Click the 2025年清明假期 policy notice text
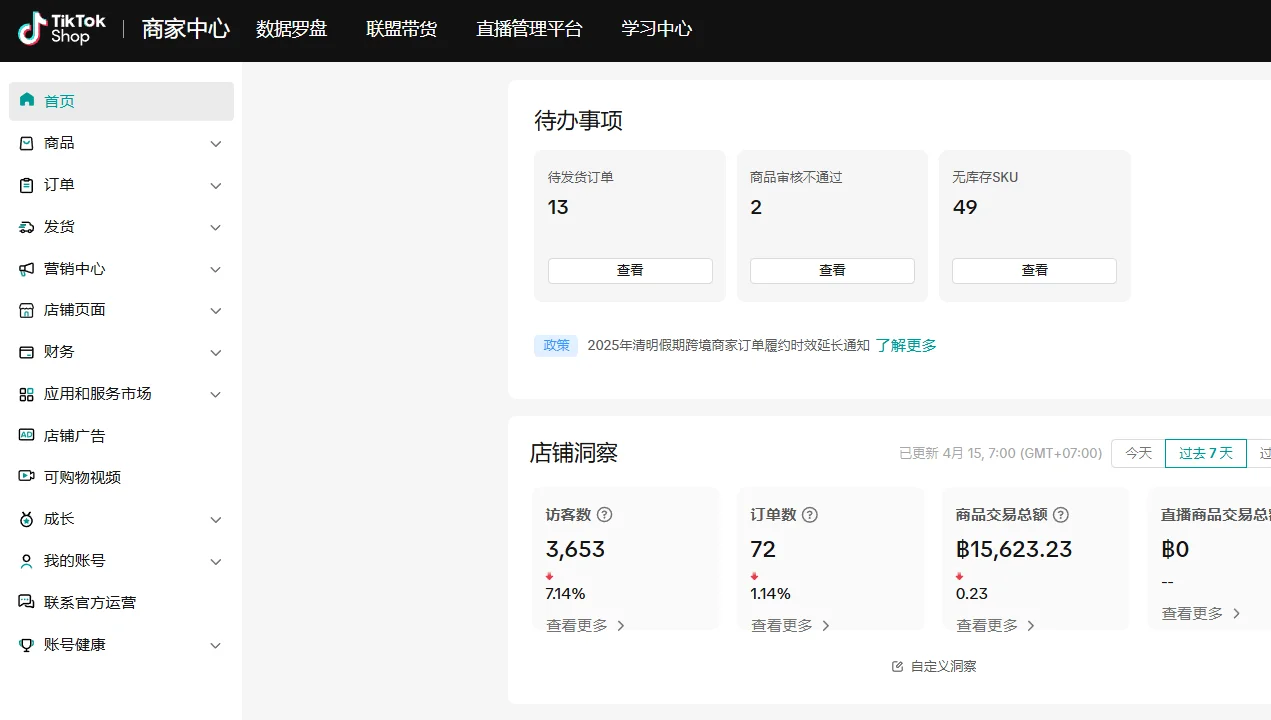The height and width of the screenshot is (720, 1271). [x=728, y=345]
